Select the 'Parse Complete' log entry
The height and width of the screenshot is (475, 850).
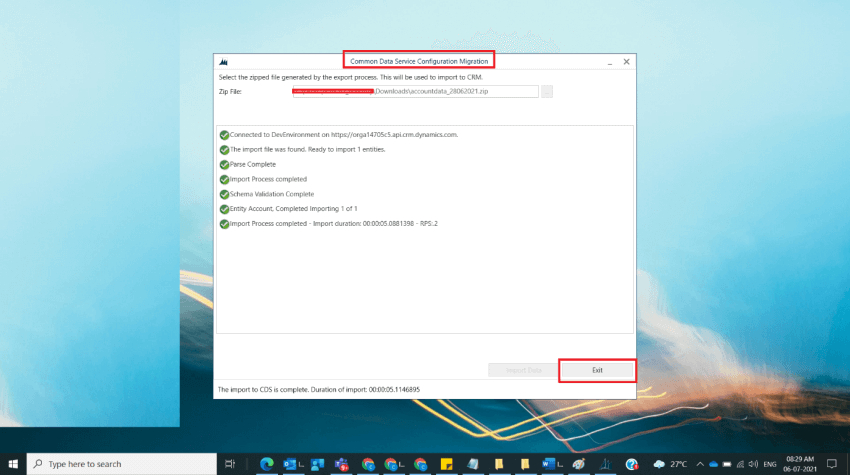[253, 164]
